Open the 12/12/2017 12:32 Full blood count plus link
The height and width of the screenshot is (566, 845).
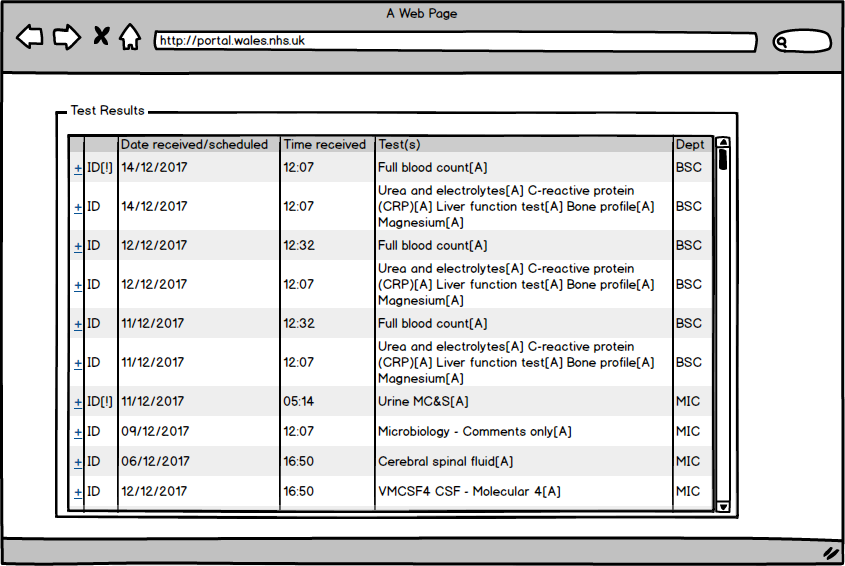(x=78, y=246)
